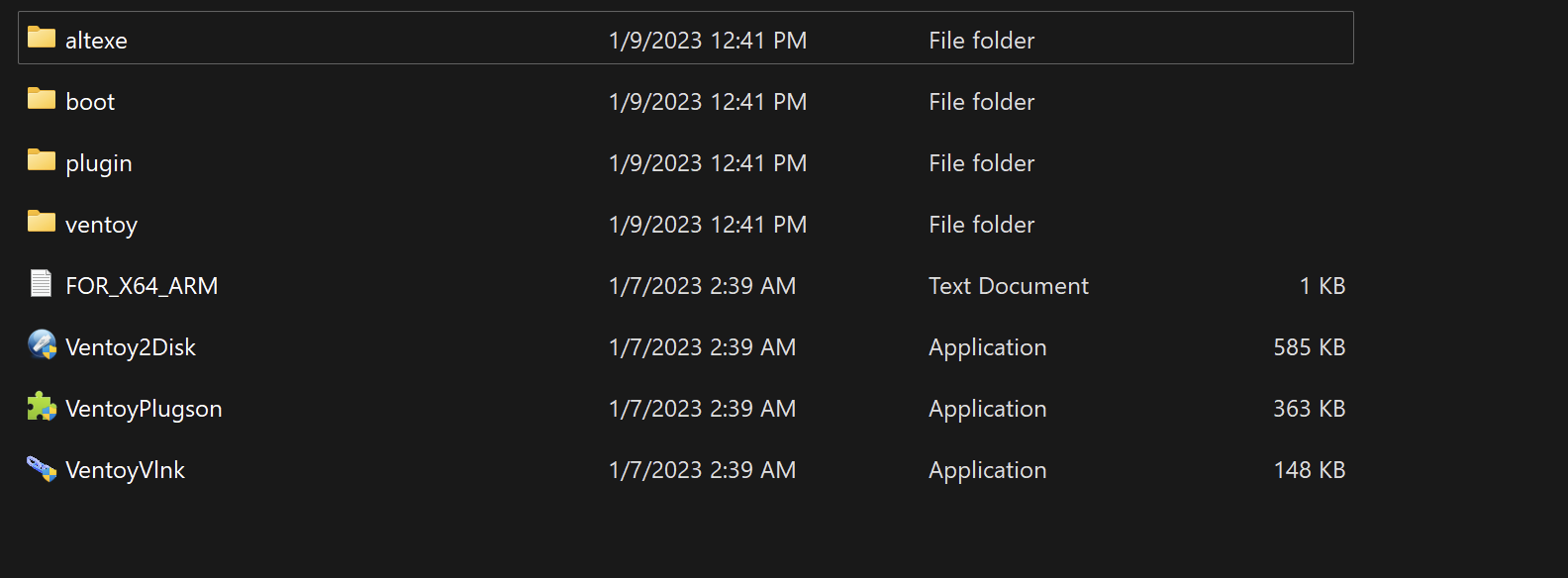1568x578 pixels.
Task: Select the plugin folder icon
Action: (x=42, y=160)
